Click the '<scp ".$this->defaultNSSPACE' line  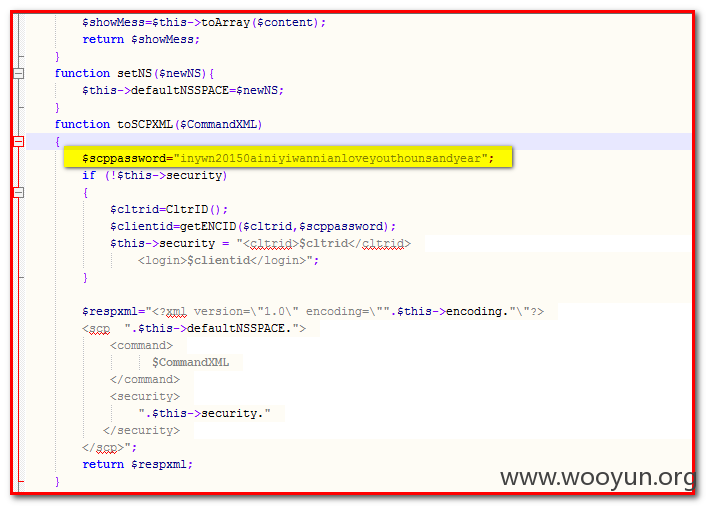(x=194, y=329)
